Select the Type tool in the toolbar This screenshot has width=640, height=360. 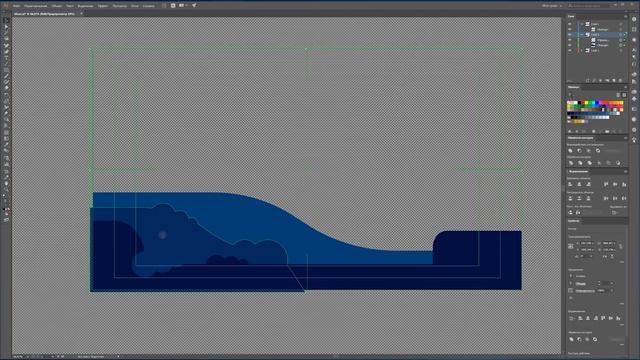pyautogui.click(x=7, y=58)
